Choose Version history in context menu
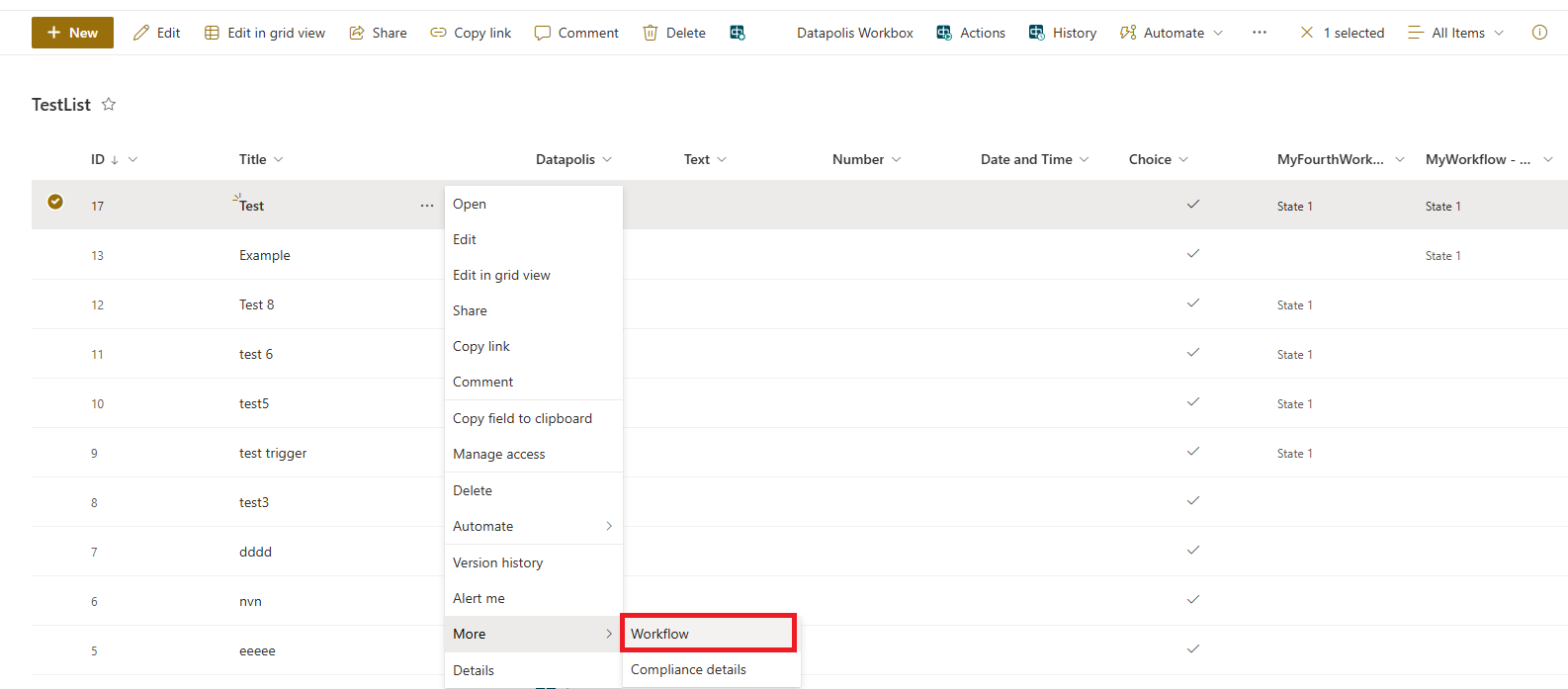The height and width of the screenshot is (689, 1568). coord(497,562)
